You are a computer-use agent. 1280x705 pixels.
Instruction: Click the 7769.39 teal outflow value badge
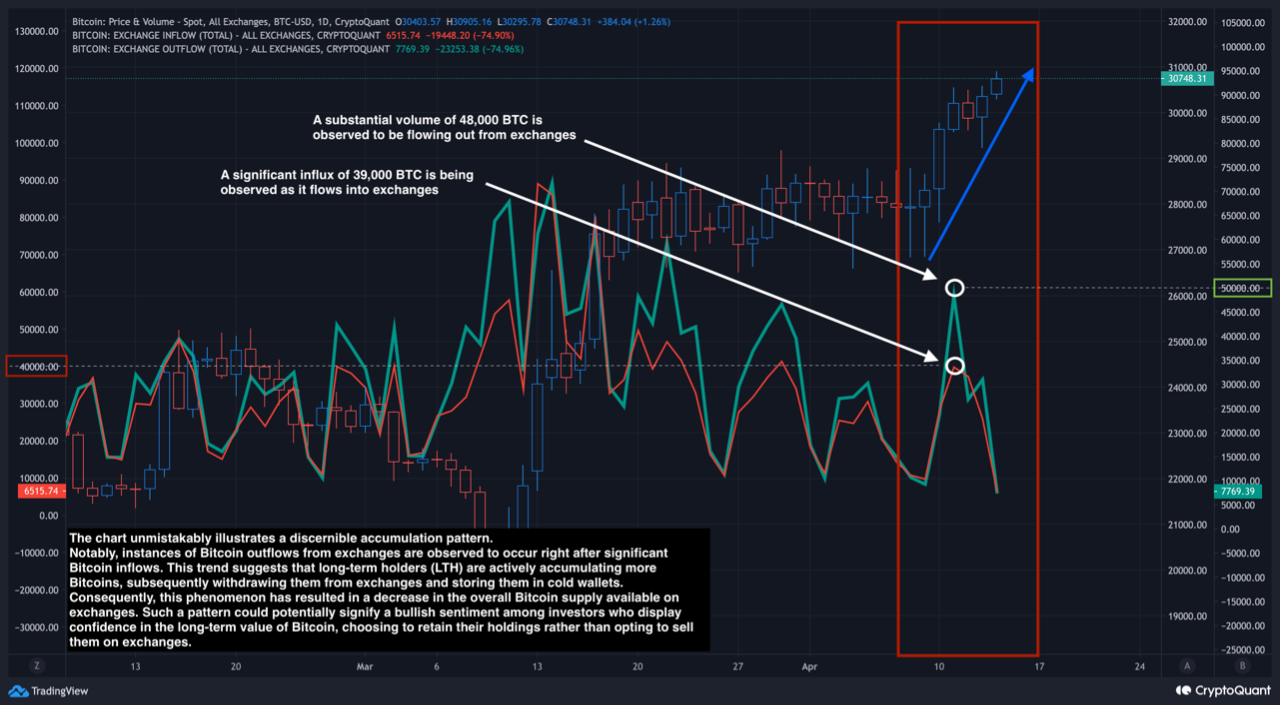(x=1237, y=492)
